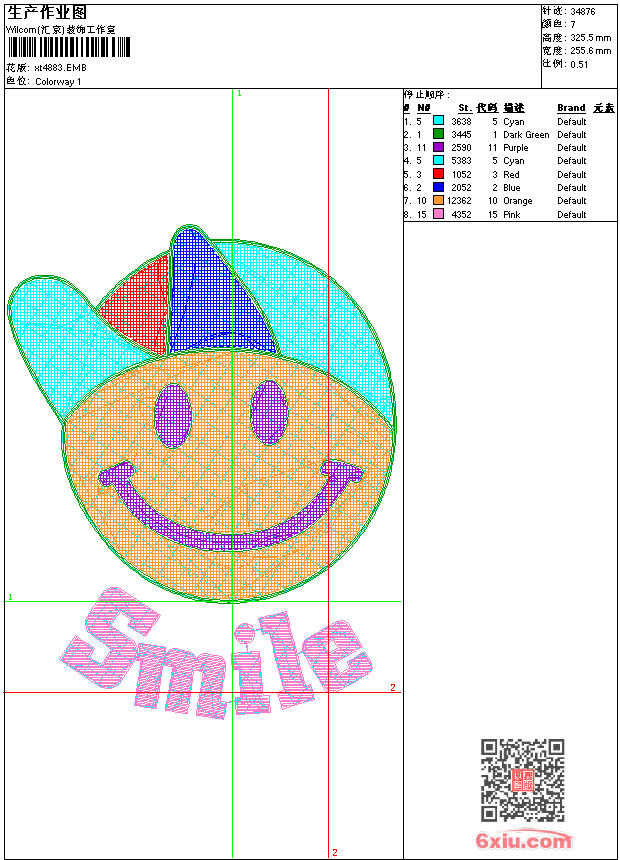
Task: Select the Purple description in row 3
Action: pyautogui.click(x=516, y=148)
